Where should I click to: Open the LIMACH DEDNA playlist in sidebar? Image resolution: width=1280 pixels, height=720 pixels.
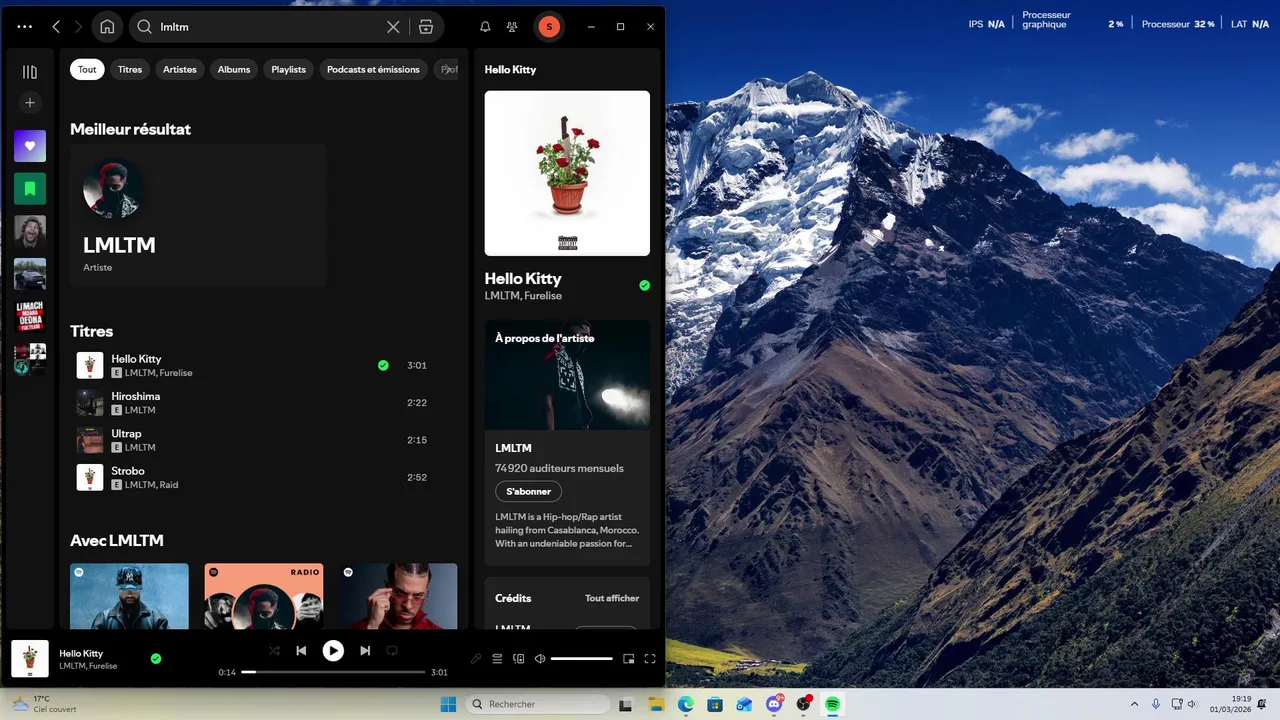tap(30, 316)
